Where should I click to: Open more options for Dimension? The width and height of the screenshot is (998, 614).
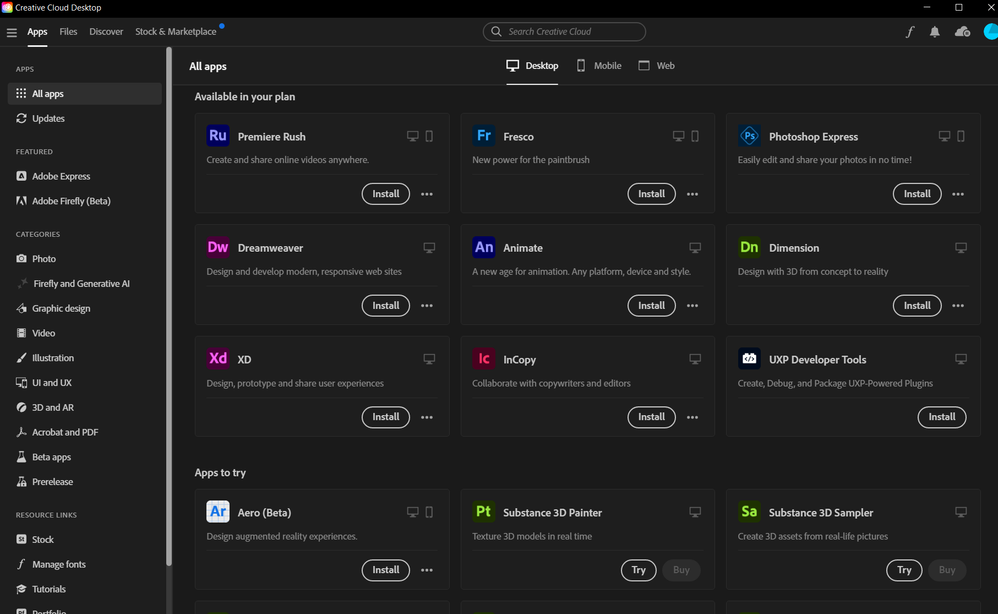pyautogui.click(x=958, y=305)
